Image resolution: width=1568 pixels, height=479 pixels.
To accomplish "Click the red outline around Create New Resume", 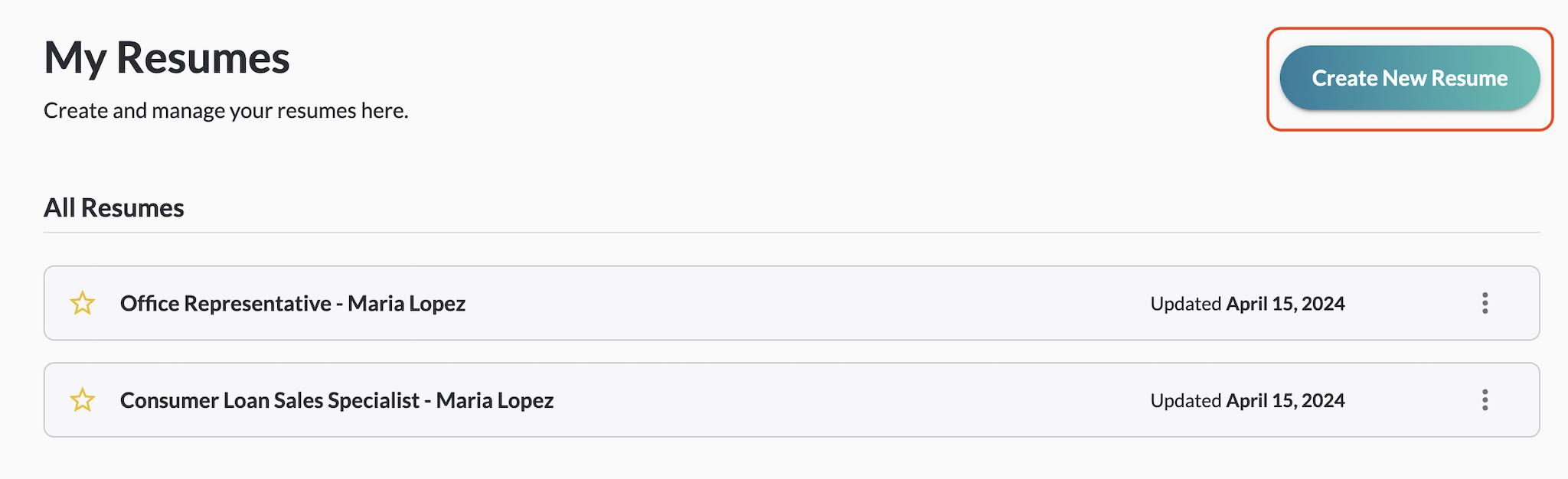I will pos(1410,29).
